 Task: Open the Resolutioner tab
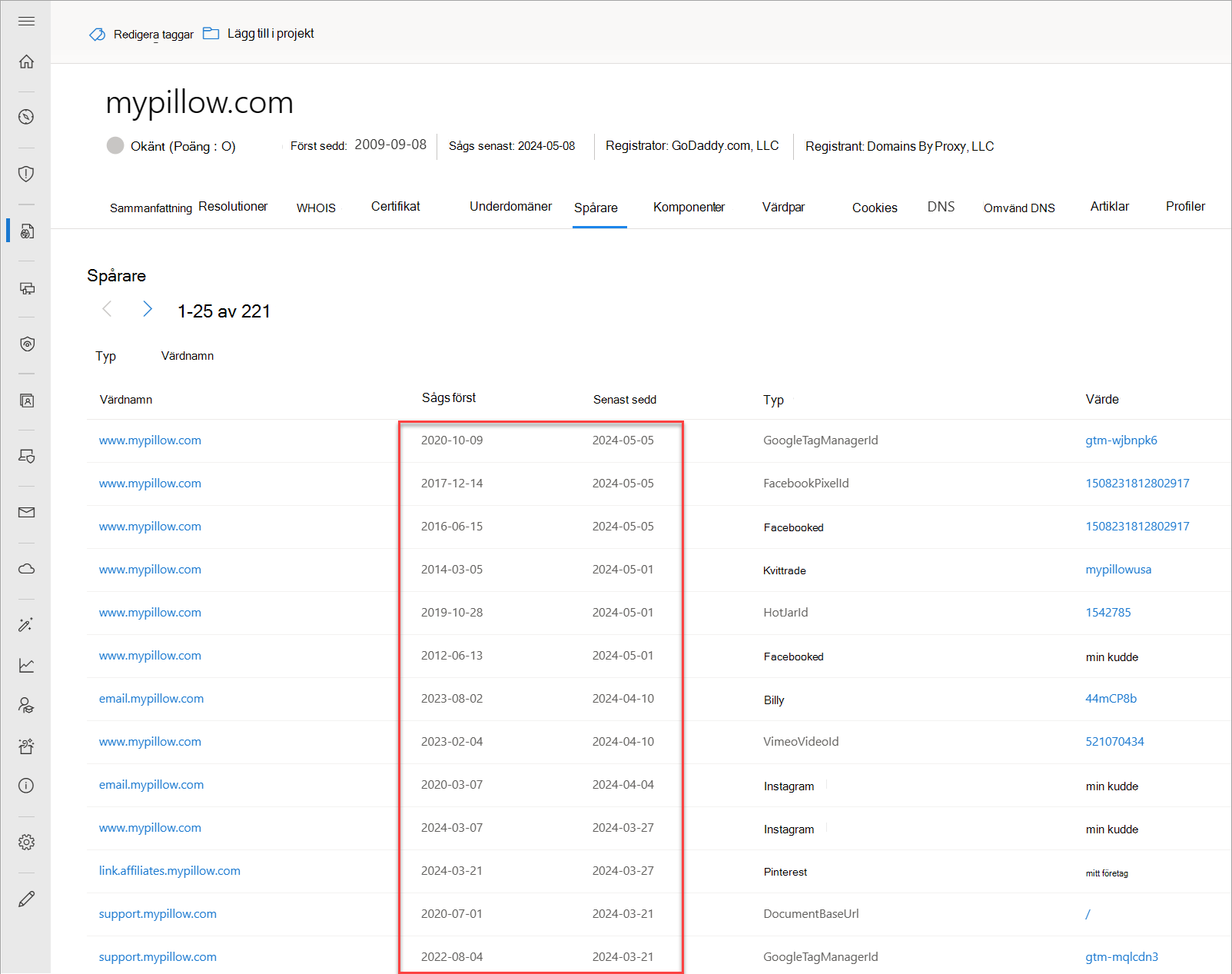click(x=233, y=206)
